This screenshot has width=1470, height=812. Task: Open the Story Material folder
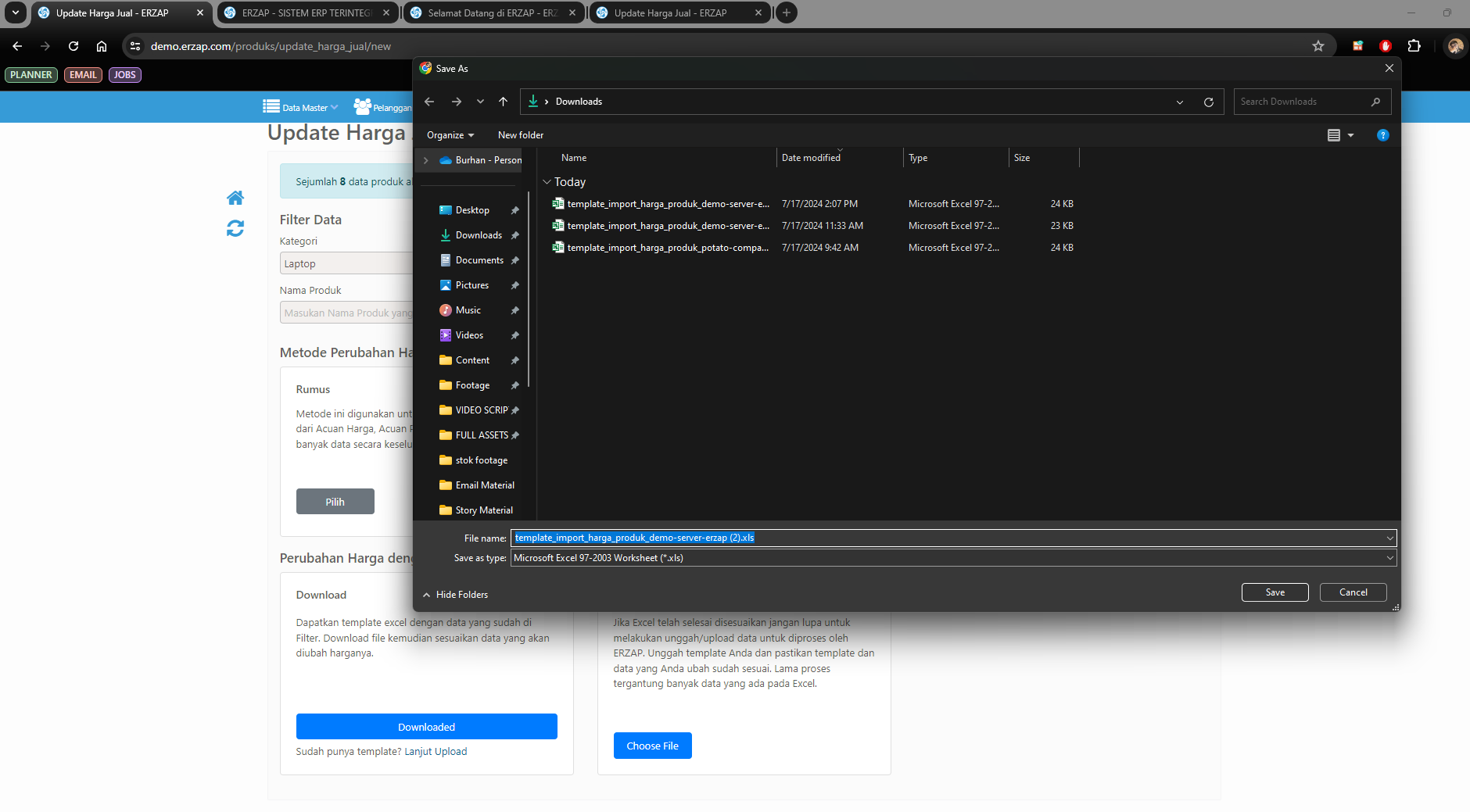coord(484,510)
